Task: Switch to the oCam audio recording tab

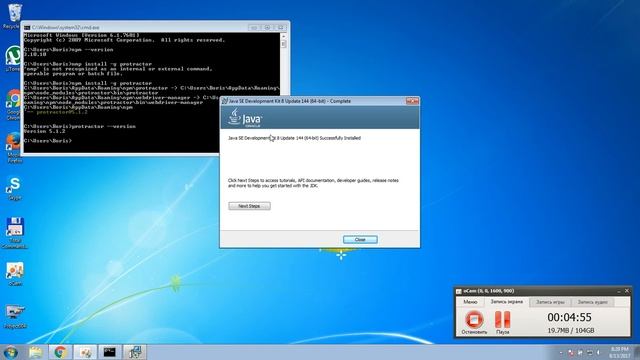Action: 593,302
